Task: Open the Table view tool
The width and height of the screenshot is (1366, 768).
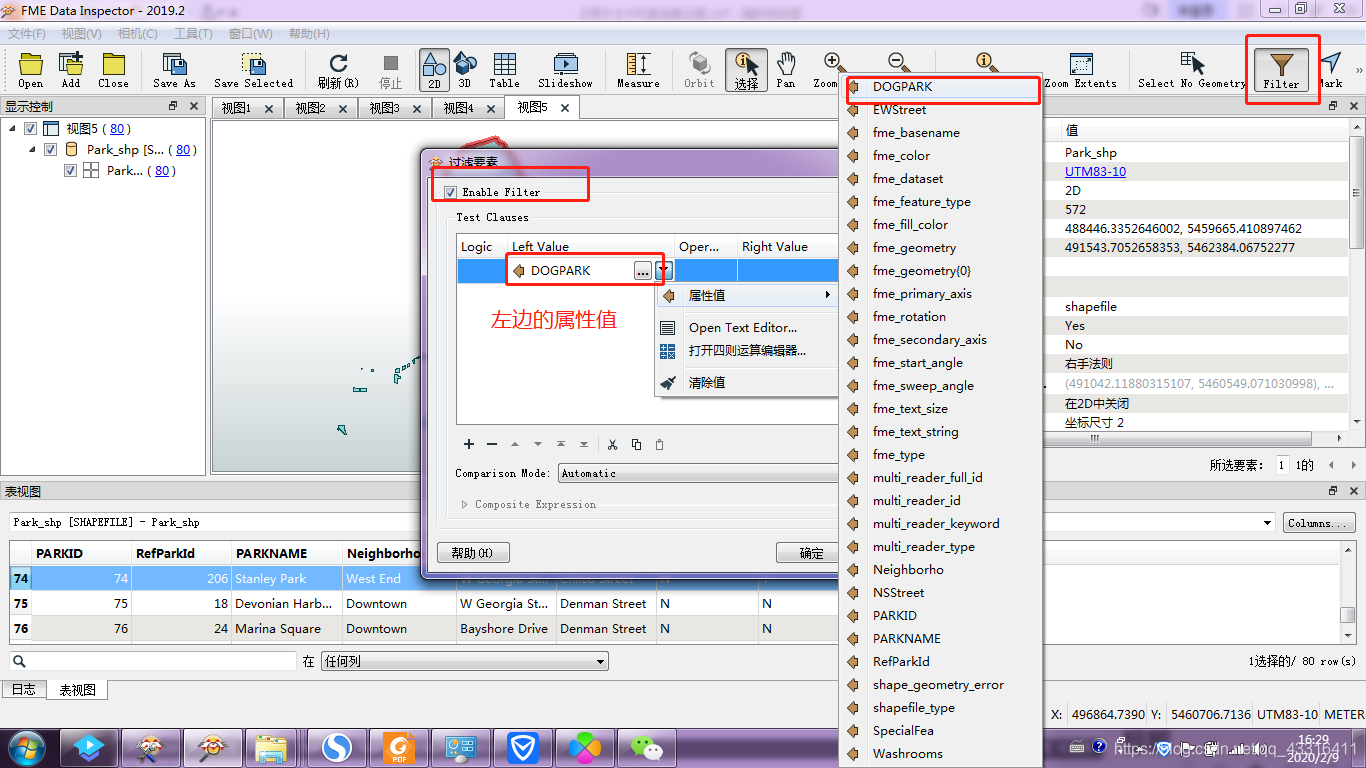Action: [x=504, y=69]
